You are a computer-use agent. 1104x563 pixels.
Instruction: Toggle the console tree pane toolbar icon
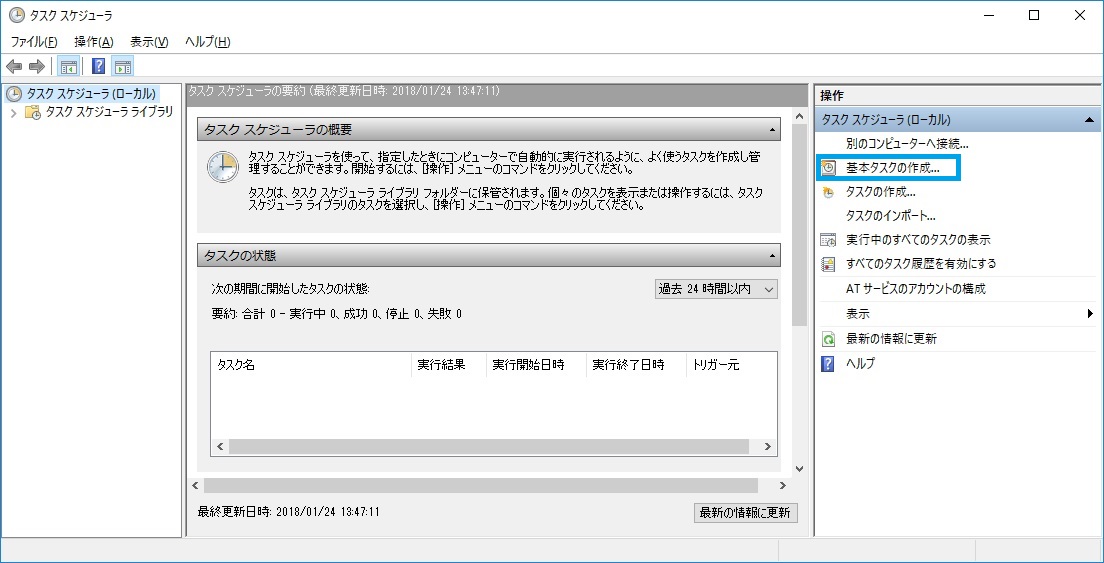point(68,67)
